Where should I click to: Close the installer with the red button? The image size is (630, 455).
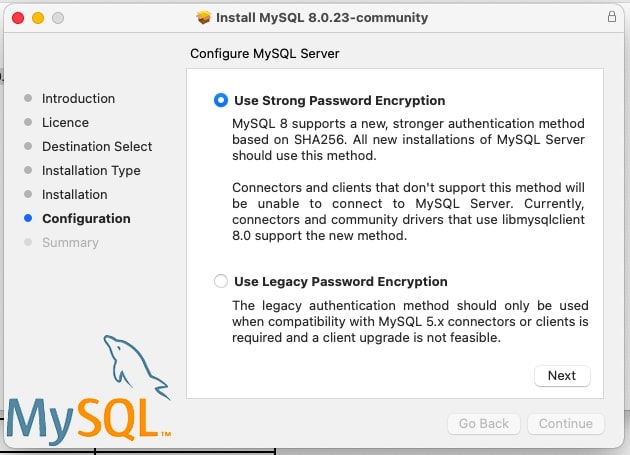coord(19,18)
